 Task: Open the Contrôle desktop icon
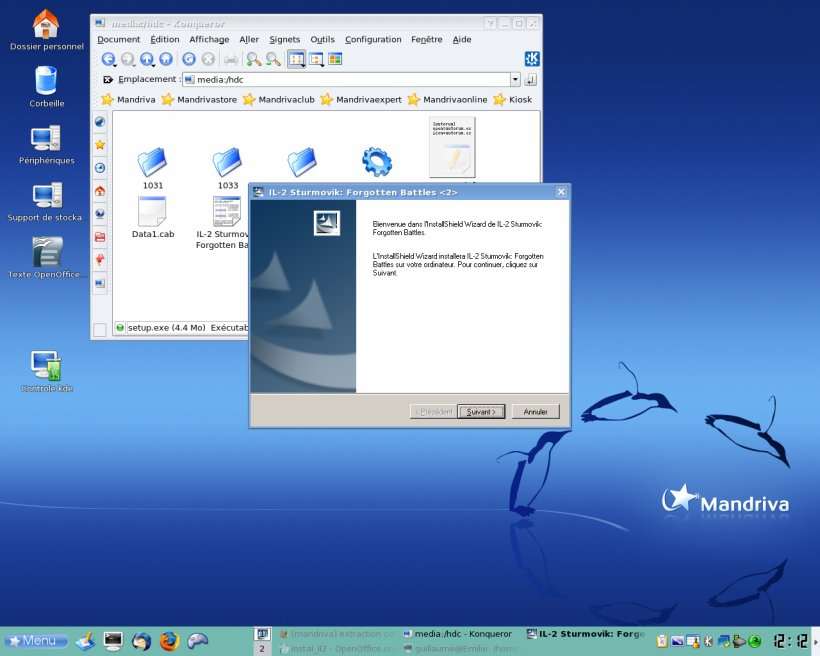[47, 371]
